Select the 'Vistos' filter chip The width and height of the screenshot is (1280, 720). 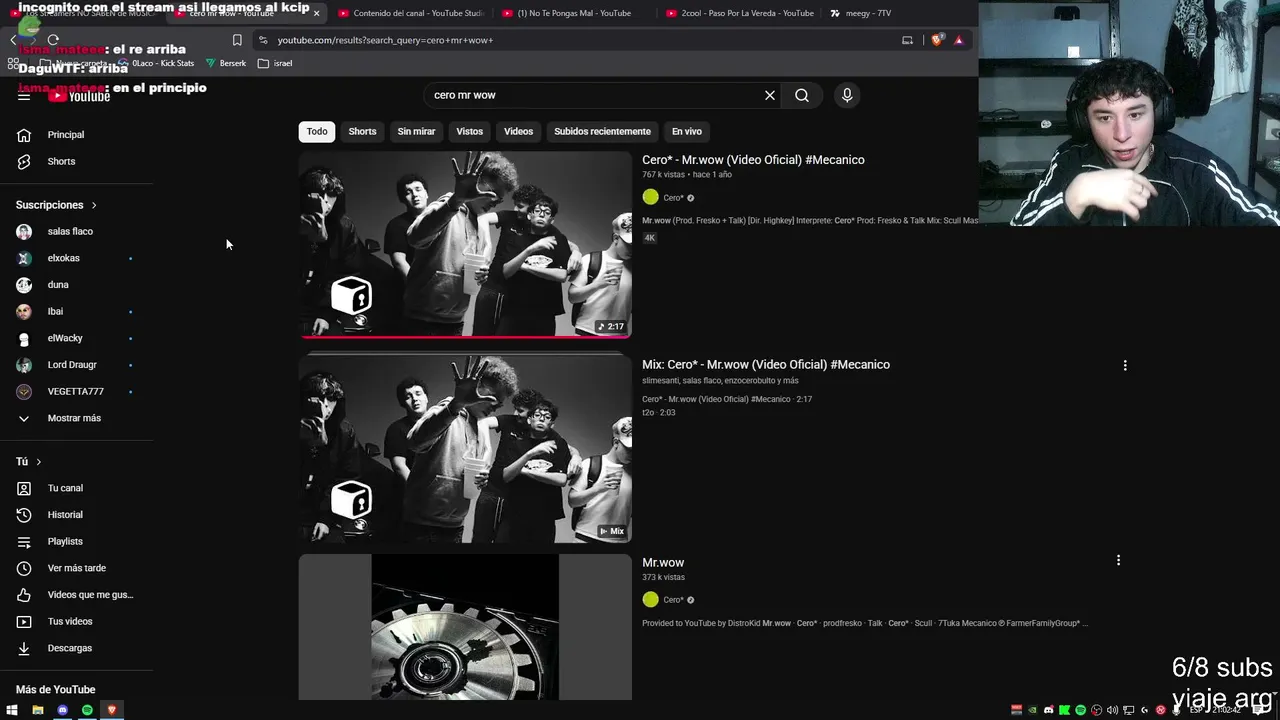(469, 131)
